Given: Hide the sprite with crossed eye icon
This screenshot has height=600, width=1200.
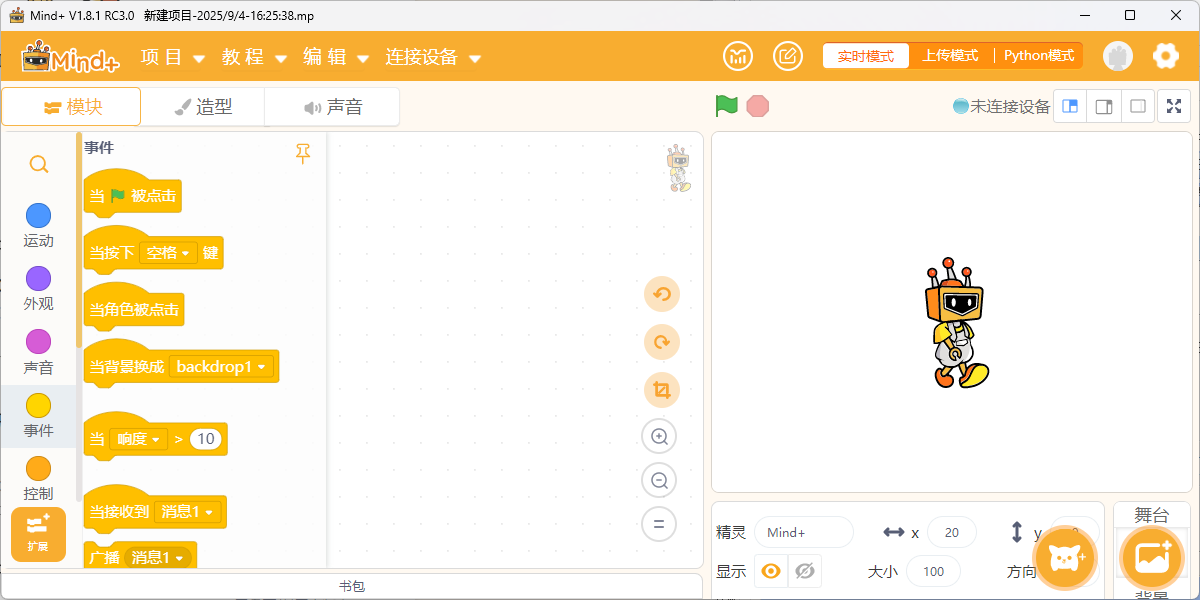Looking at the screenshot, I should (804, 571).
